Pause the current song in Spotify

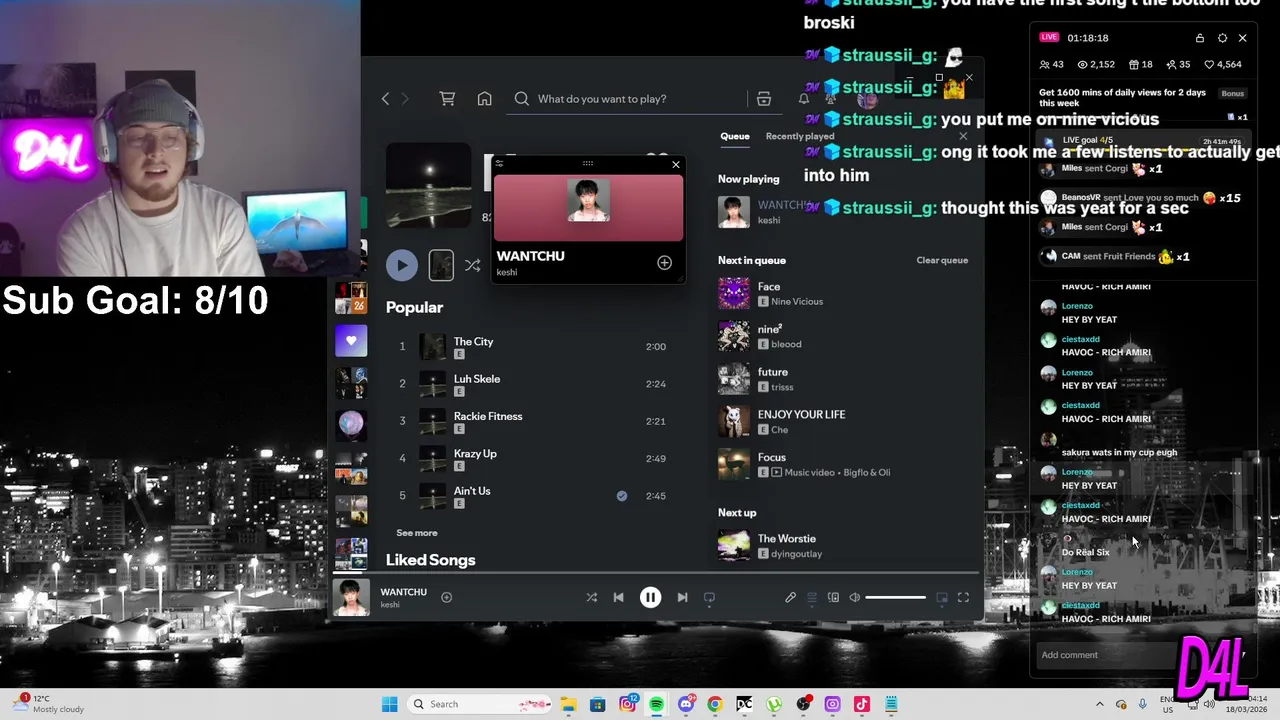click(650, 597)
